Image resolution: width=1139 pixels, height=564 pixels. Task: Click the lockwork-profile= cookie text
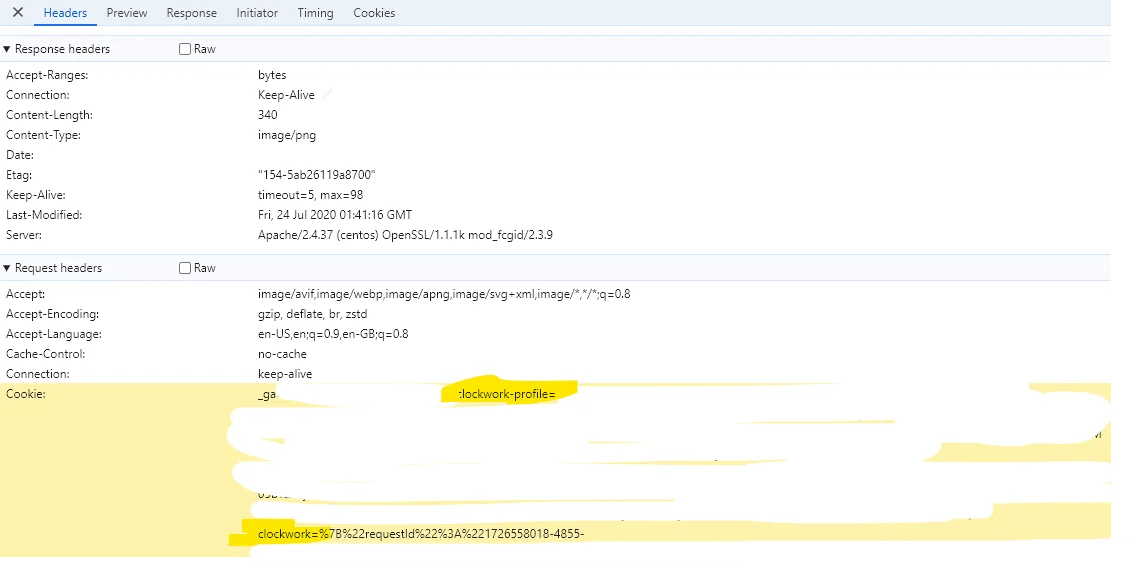click(x=507, y=394)
